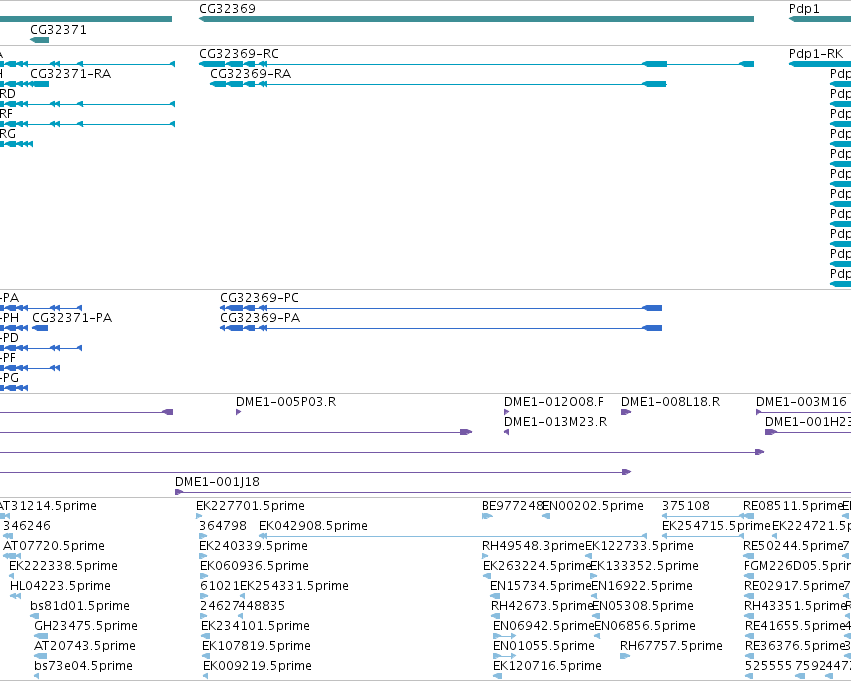Select EST EK254331.5prime
The height and width of the screenshot is (681, 851).
pyautogui.click(x=294, y=586)
